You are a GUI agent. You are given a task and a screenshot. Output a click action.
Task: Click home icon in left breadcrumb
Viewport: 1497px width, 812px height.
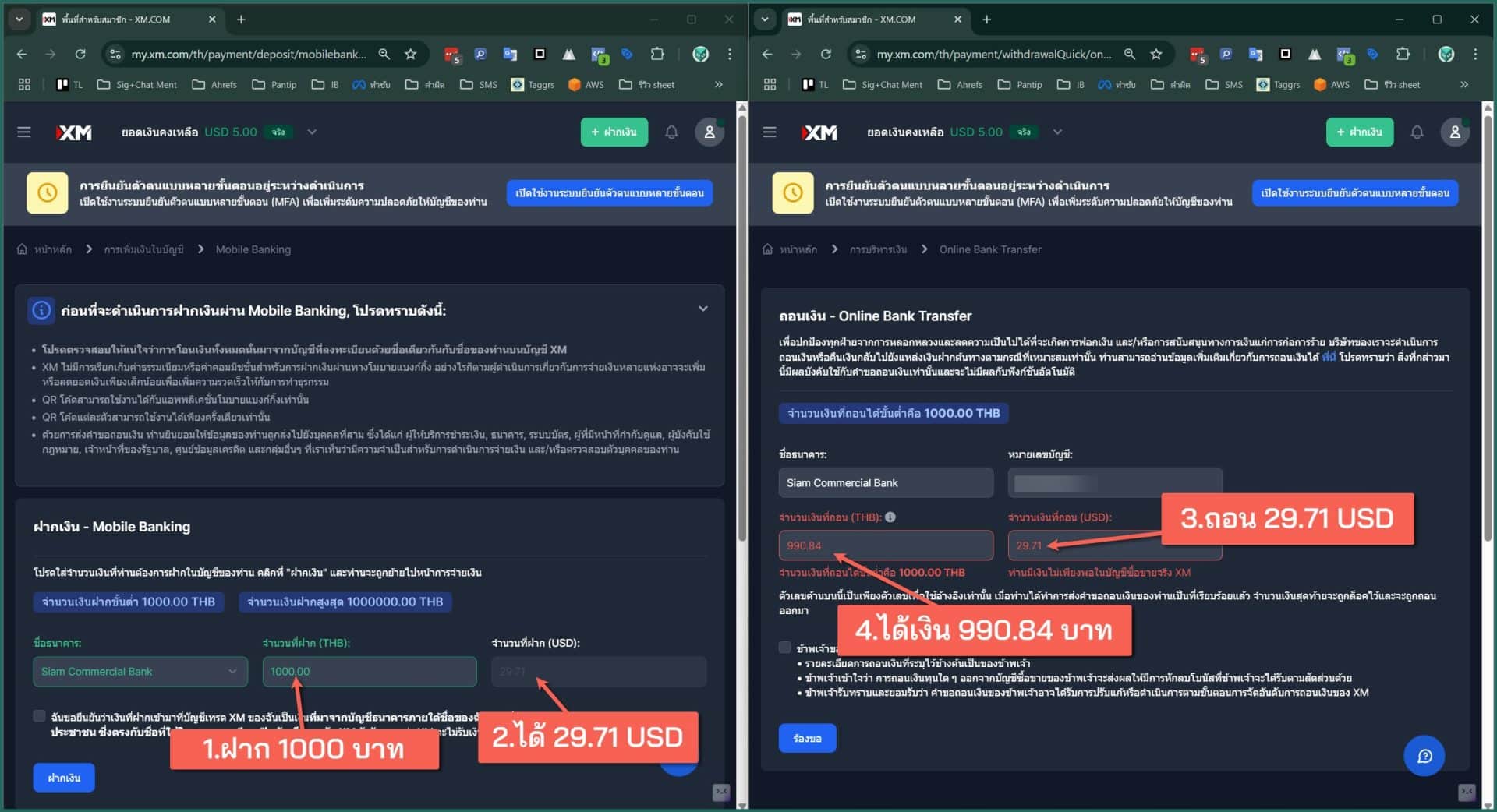coord(22,249)
